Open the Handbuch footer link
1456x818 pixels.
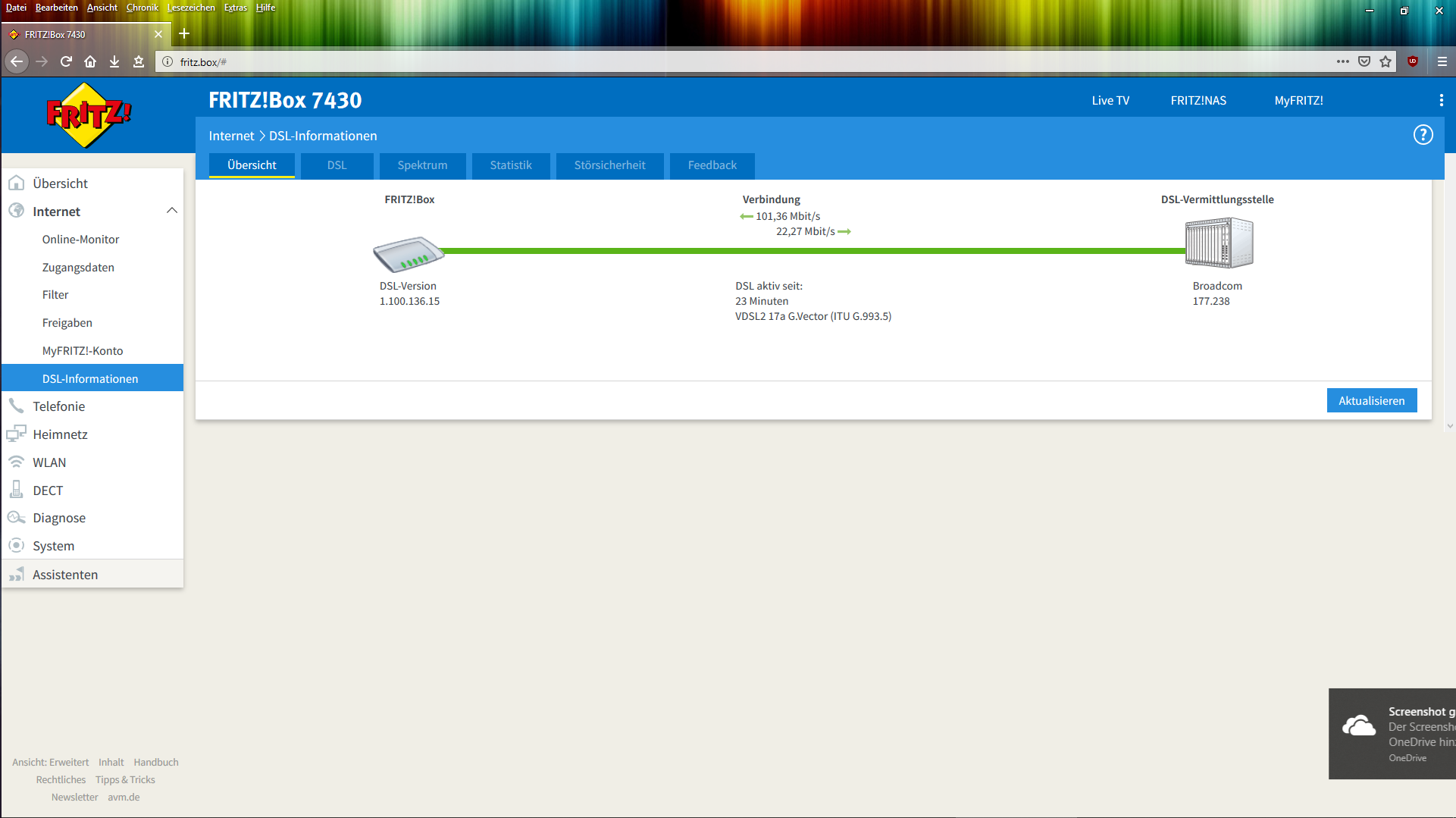(x=156, y=762)
